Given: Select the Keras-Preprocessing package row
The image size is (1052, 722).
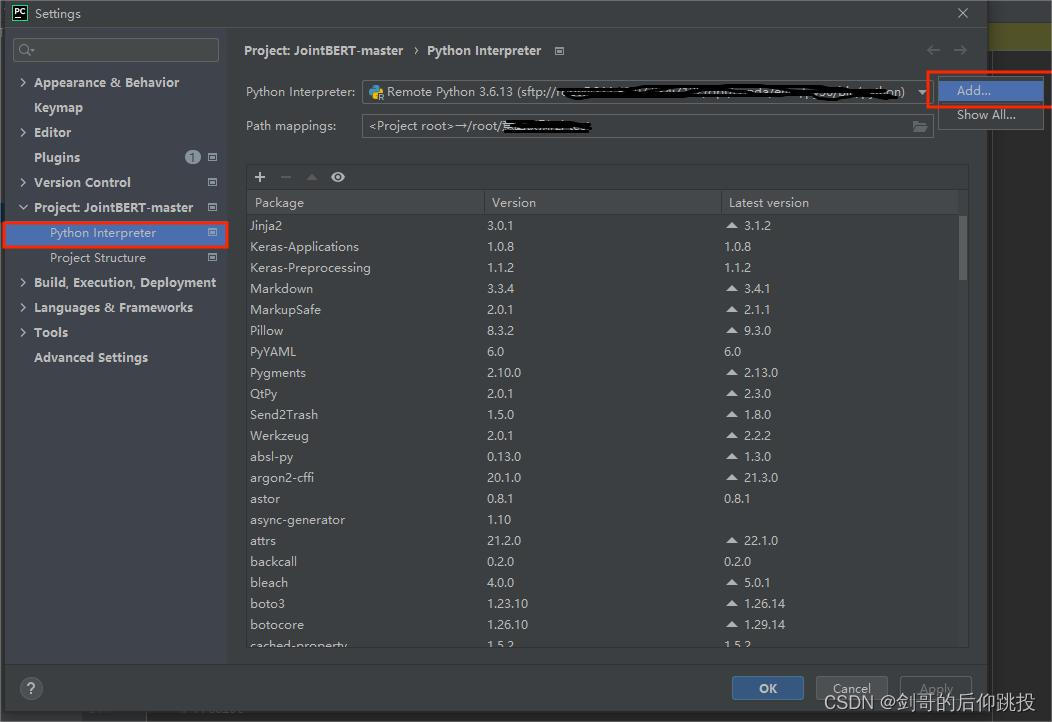Looking at the screenshot, I should point(602,268).
